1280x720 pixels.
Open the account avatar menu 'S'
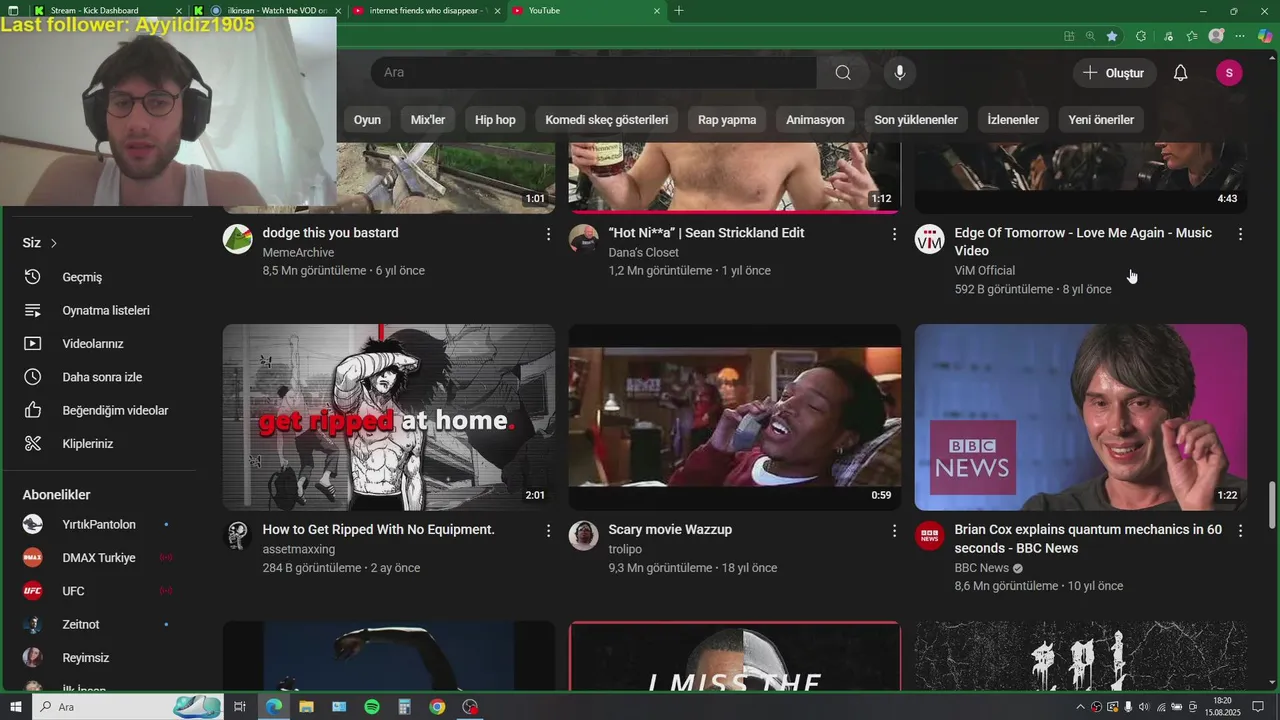point(1229,73)
